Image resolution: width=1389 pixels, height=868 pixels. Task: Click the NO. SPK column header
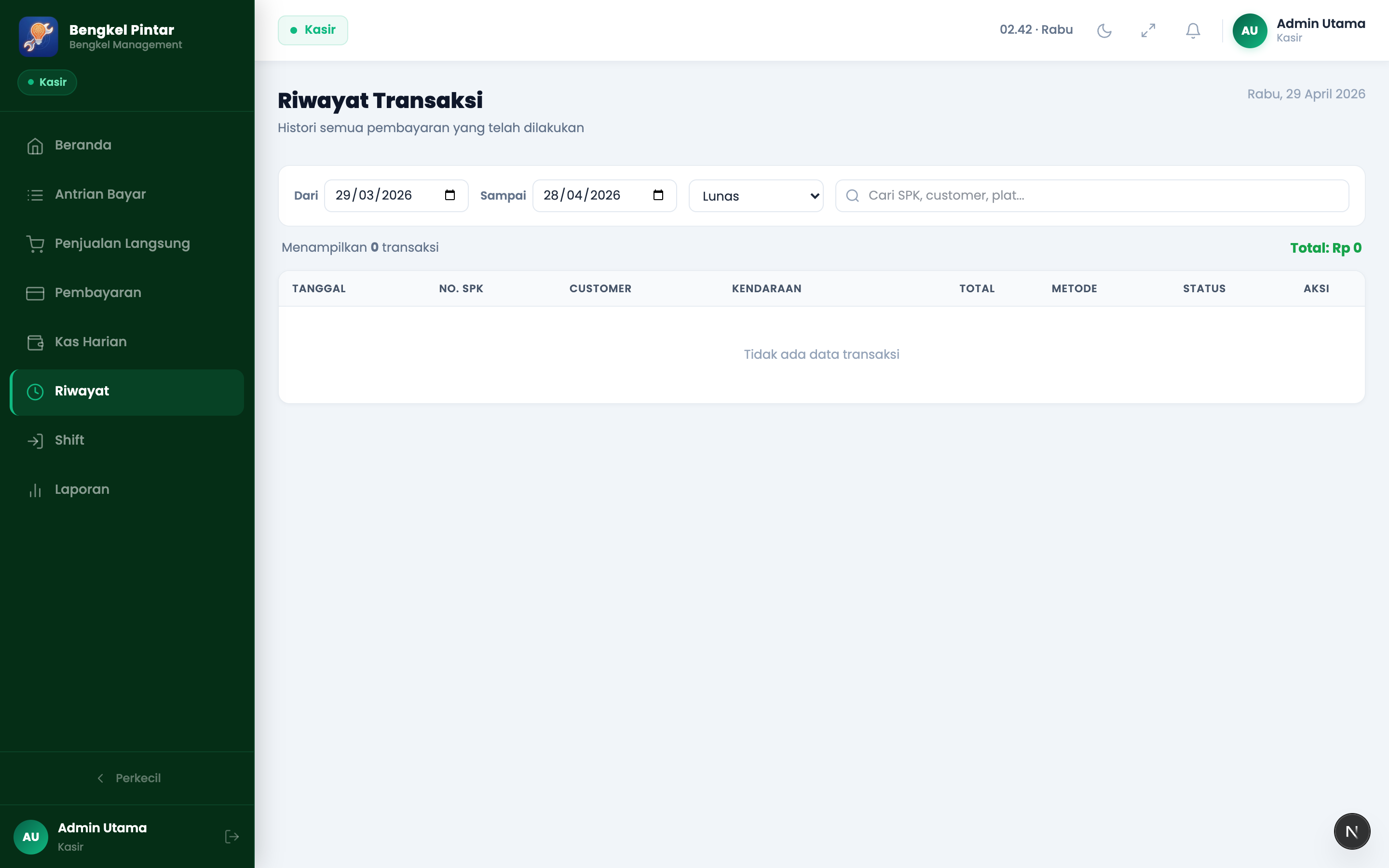[461, 289]
